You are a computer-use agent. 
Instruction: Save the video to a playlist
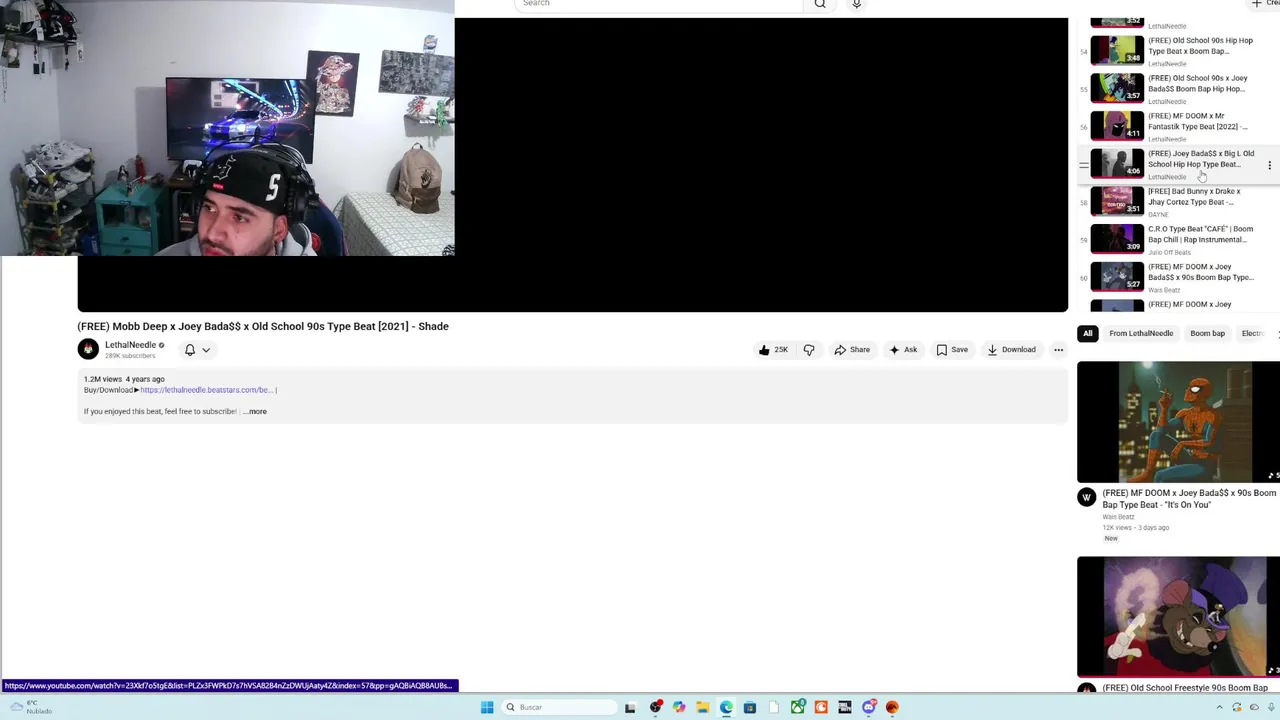click(952, 350)
